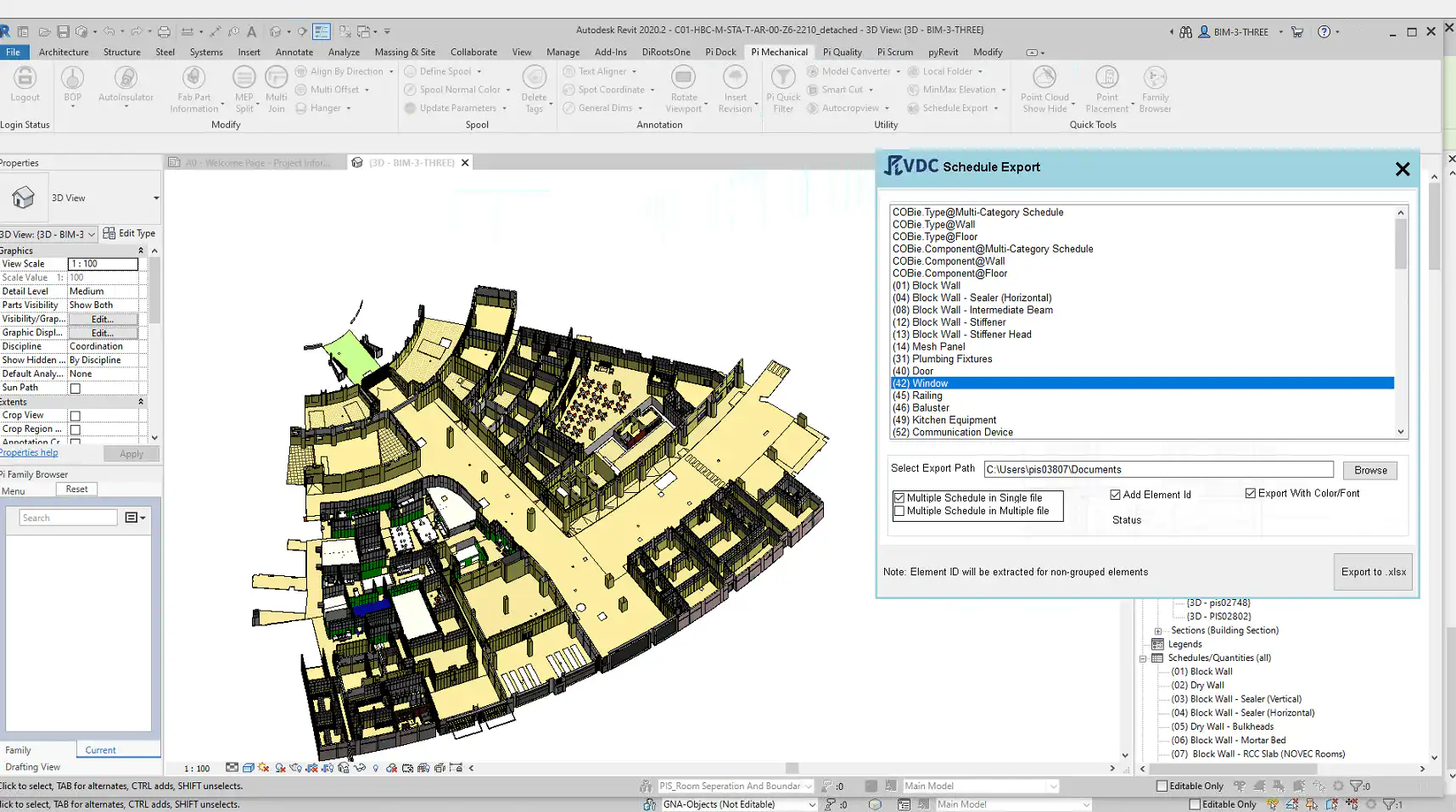Open the Family Browser list view dropdown
This screenshot has height=812, width=1456.
[135, 518]
